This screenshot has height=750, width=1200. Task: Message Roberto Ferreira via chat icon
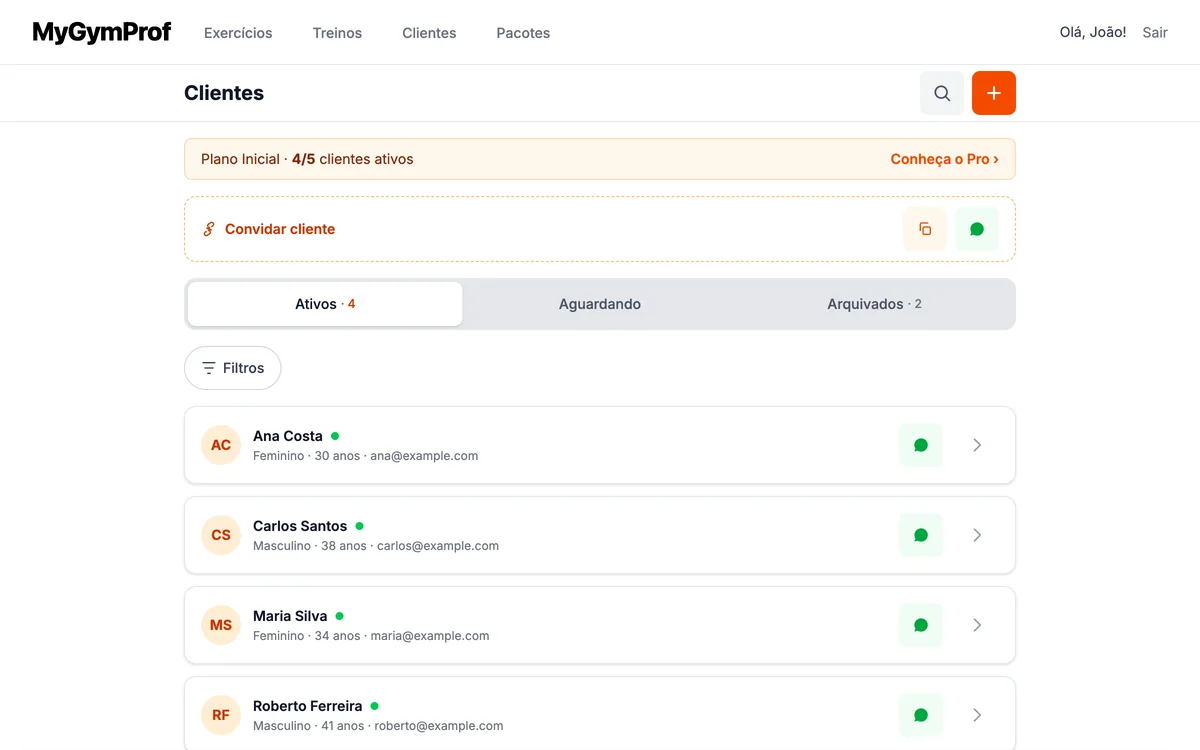click(921, 715)
